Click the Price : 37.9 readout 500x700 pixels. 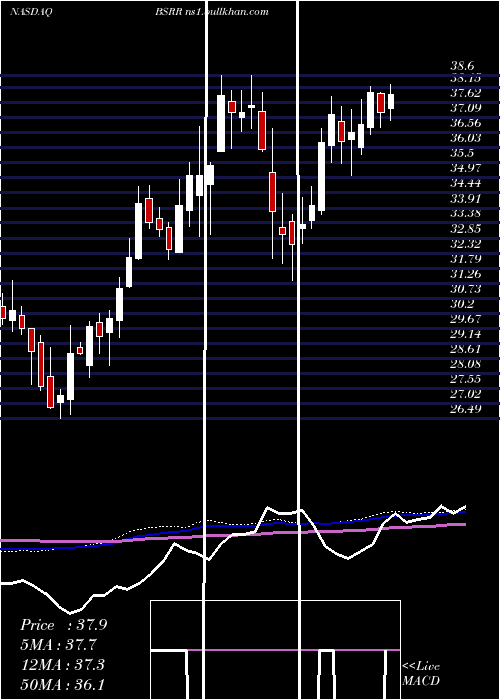tap(64, 625)
